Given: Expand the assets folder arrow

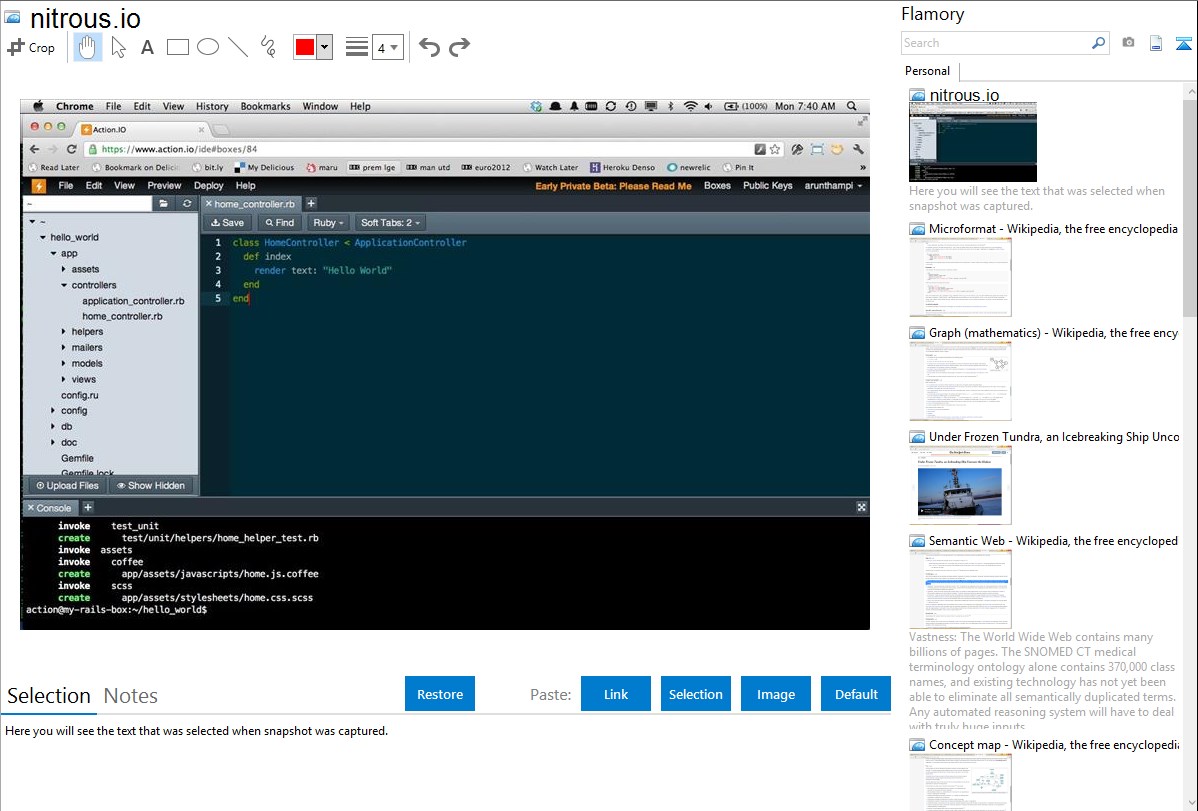Looking at the screenshot, I should [63, 269].
